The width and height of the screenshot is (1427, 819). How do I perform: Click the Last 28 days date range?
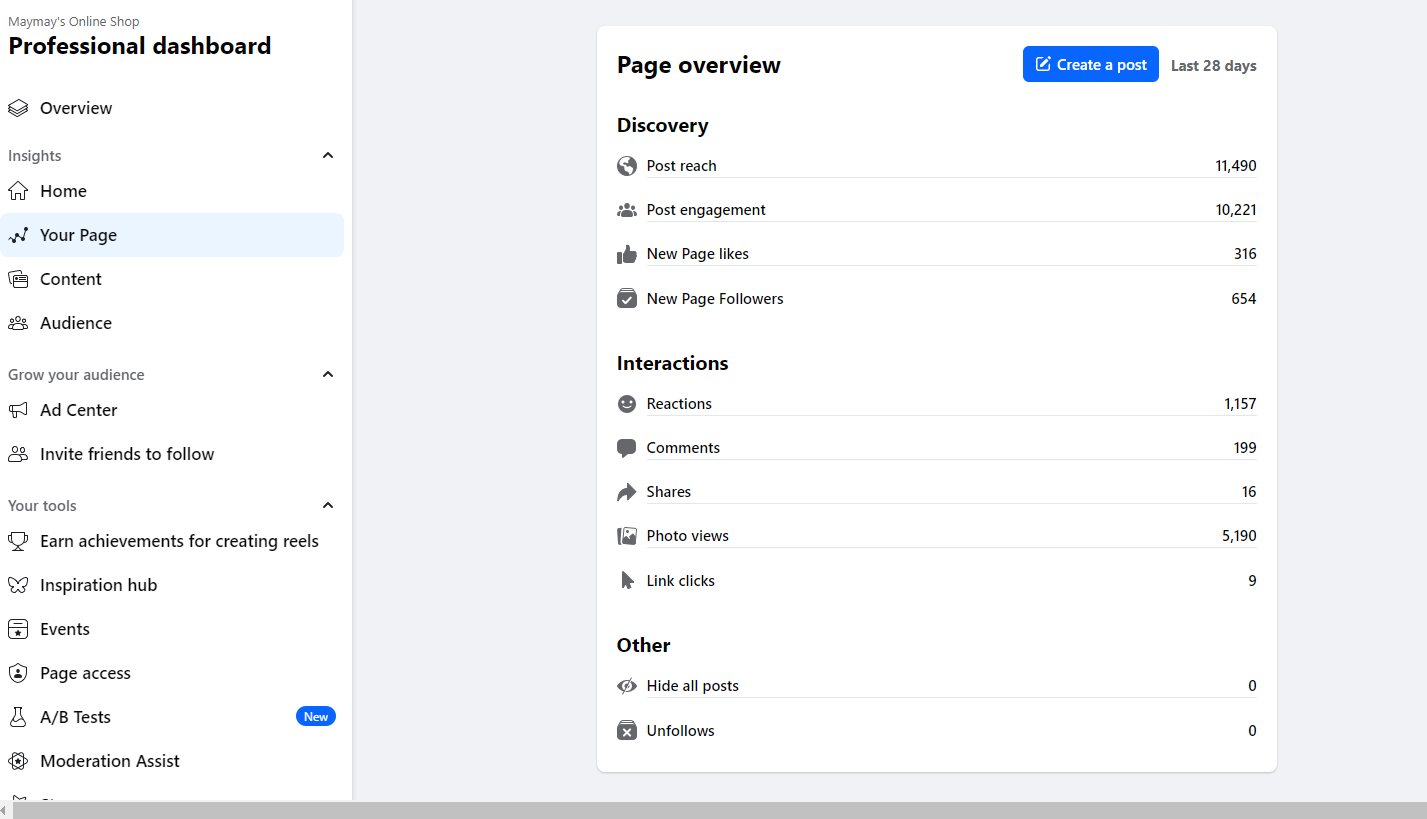[1213, 66]
